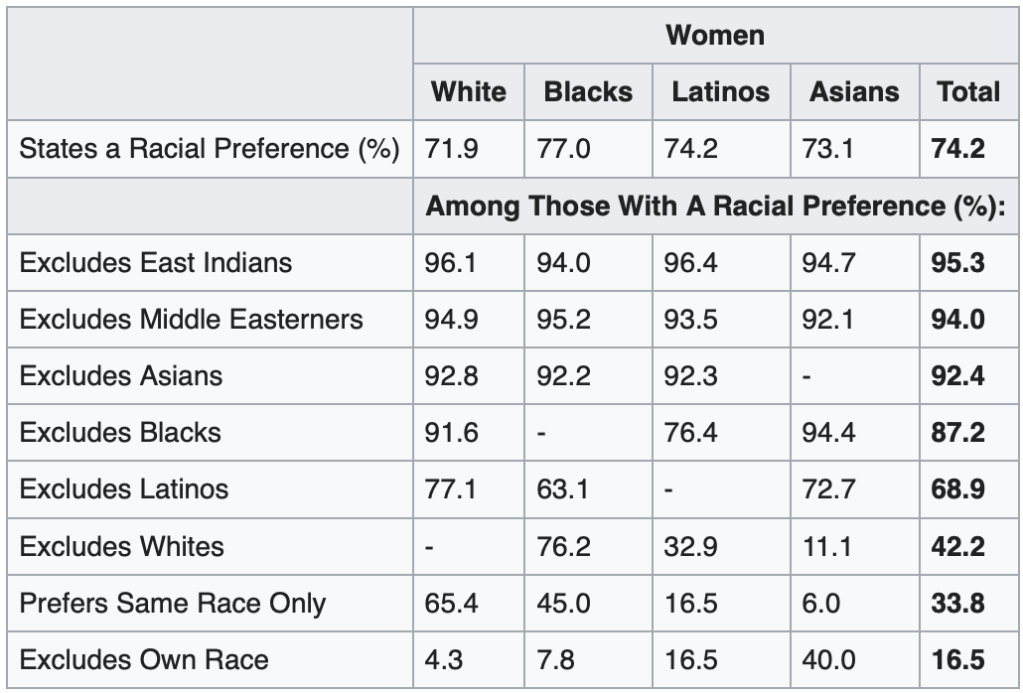Image resolution: width=1023 pixels, height=693 pixels.
Task: Select the Total column header
Action: coord(968,93)
